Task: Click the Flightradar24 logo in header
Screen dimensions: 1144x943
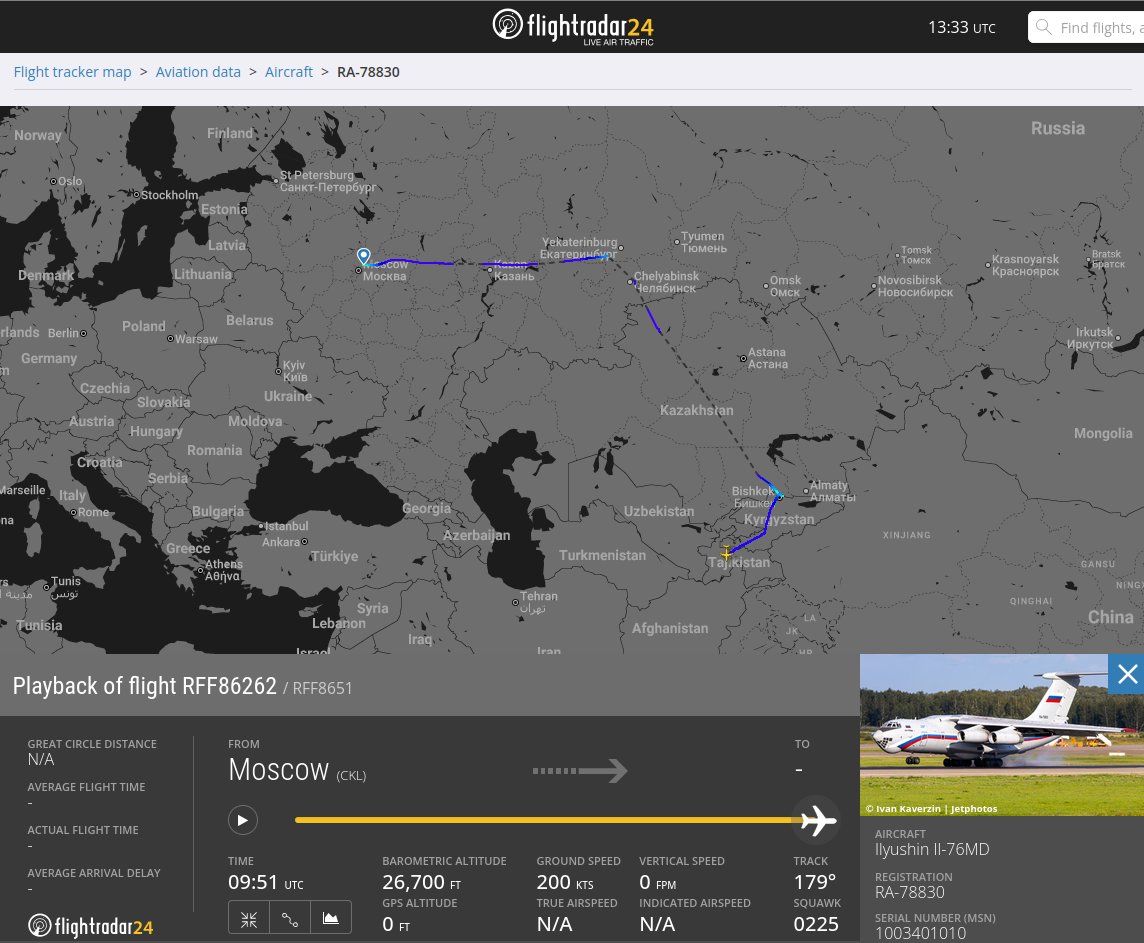Action: pyautogui.click(x=573, y=27)
